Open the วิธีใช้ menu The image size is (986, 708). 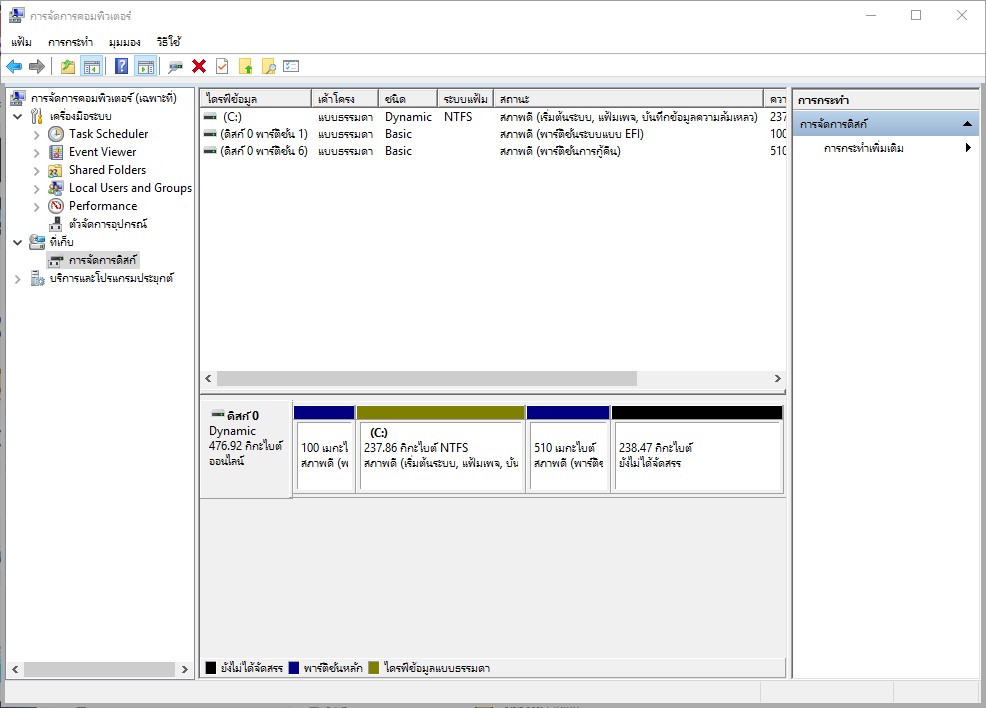pyautogui.click(x=169, y=41)
